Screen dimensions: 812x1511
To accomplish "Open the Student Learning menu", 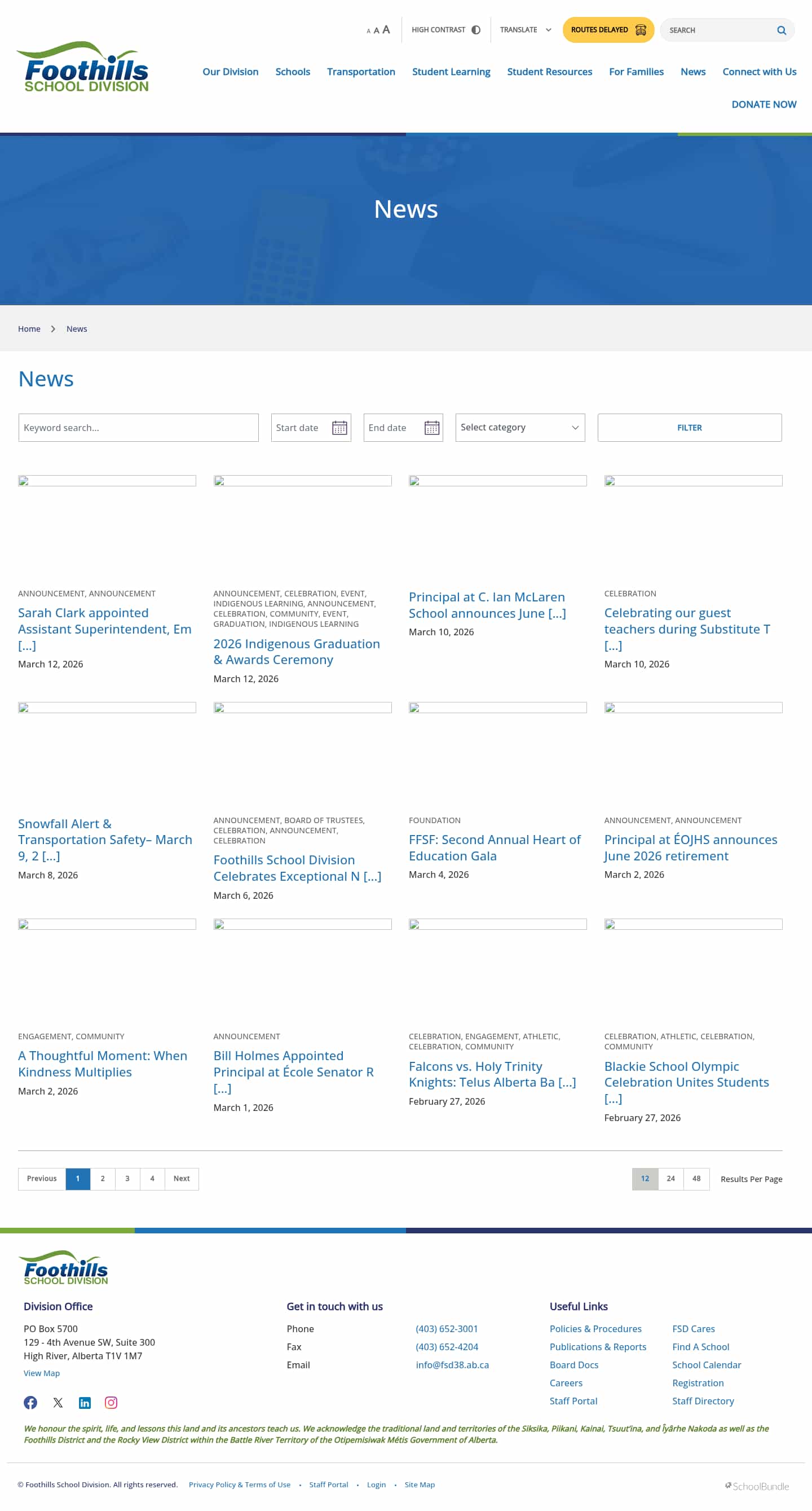I will (451, 72).
